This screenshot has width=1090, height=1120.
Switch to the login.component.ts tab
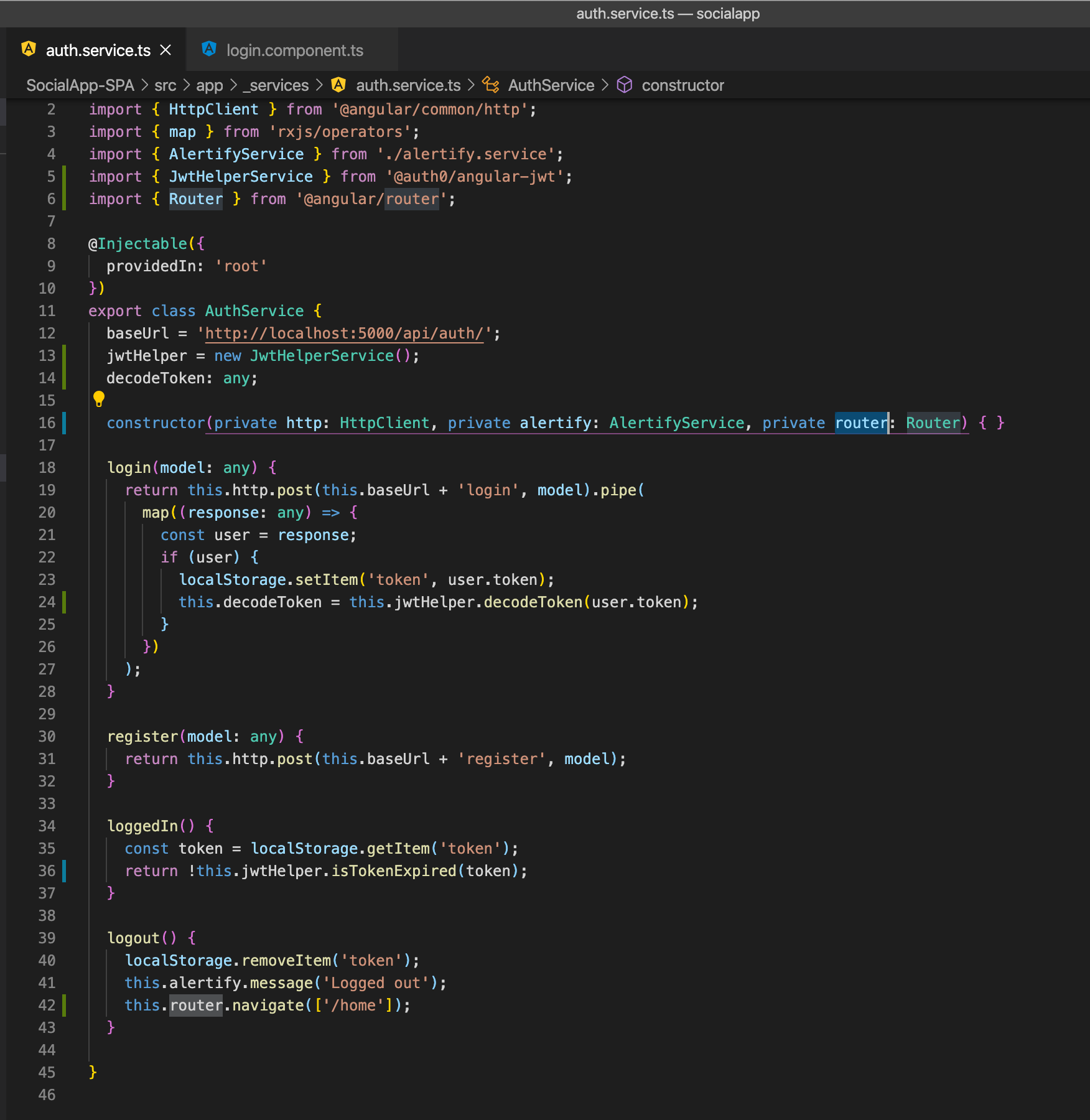click(294, 50)
